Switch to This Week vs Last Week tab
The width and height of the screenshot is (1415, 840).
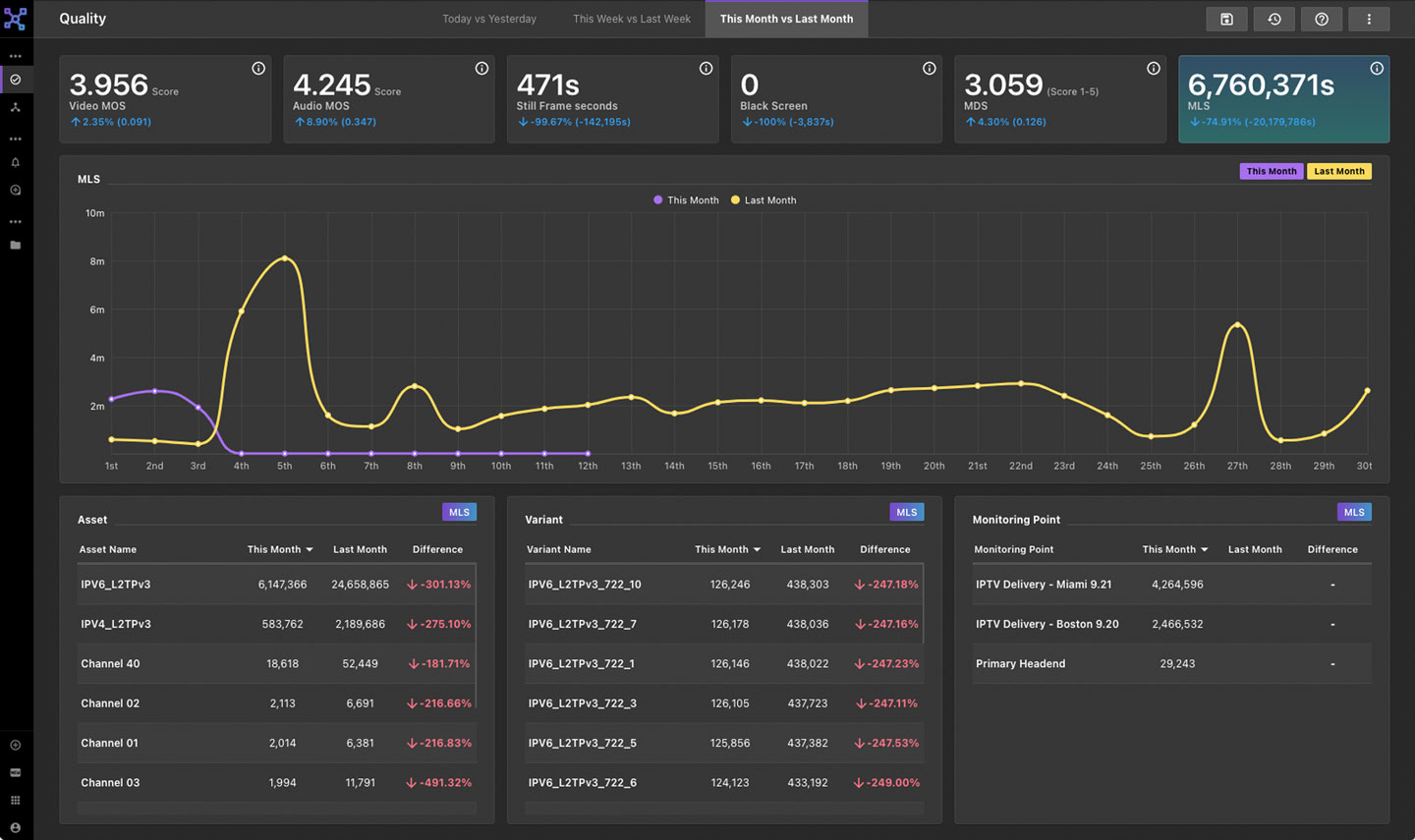tap(632, 19)
